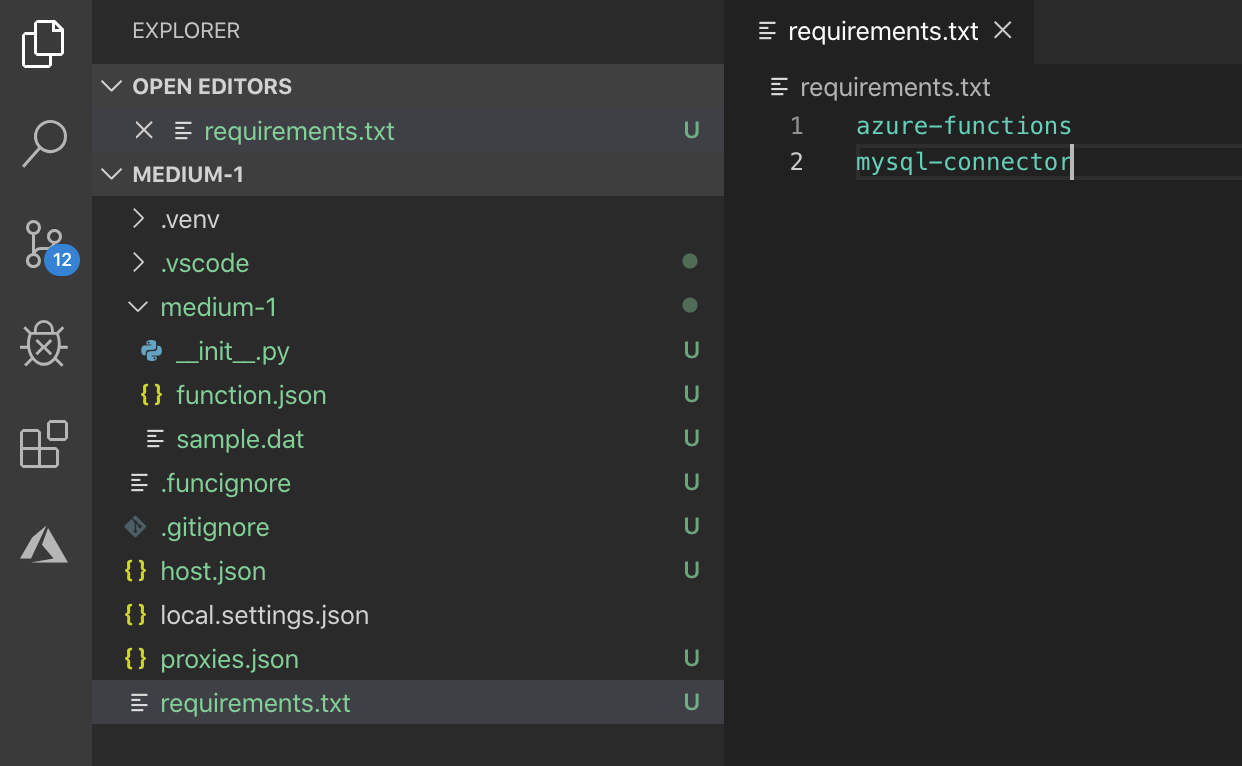The width and height of the screenshot is (1242, 766).
Task: Open the Run and Debug view
Action: (43, 344)
